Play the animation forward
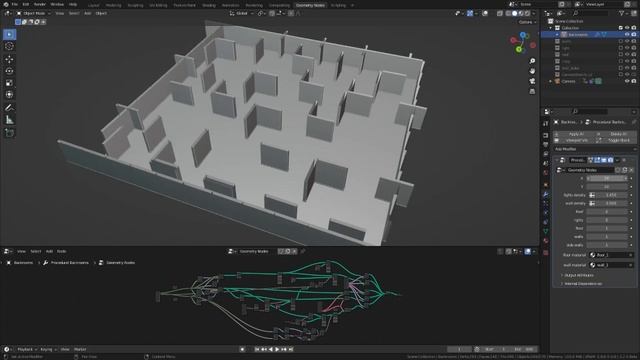The height and width of the screenshot is (360, 640). point(278,349)
